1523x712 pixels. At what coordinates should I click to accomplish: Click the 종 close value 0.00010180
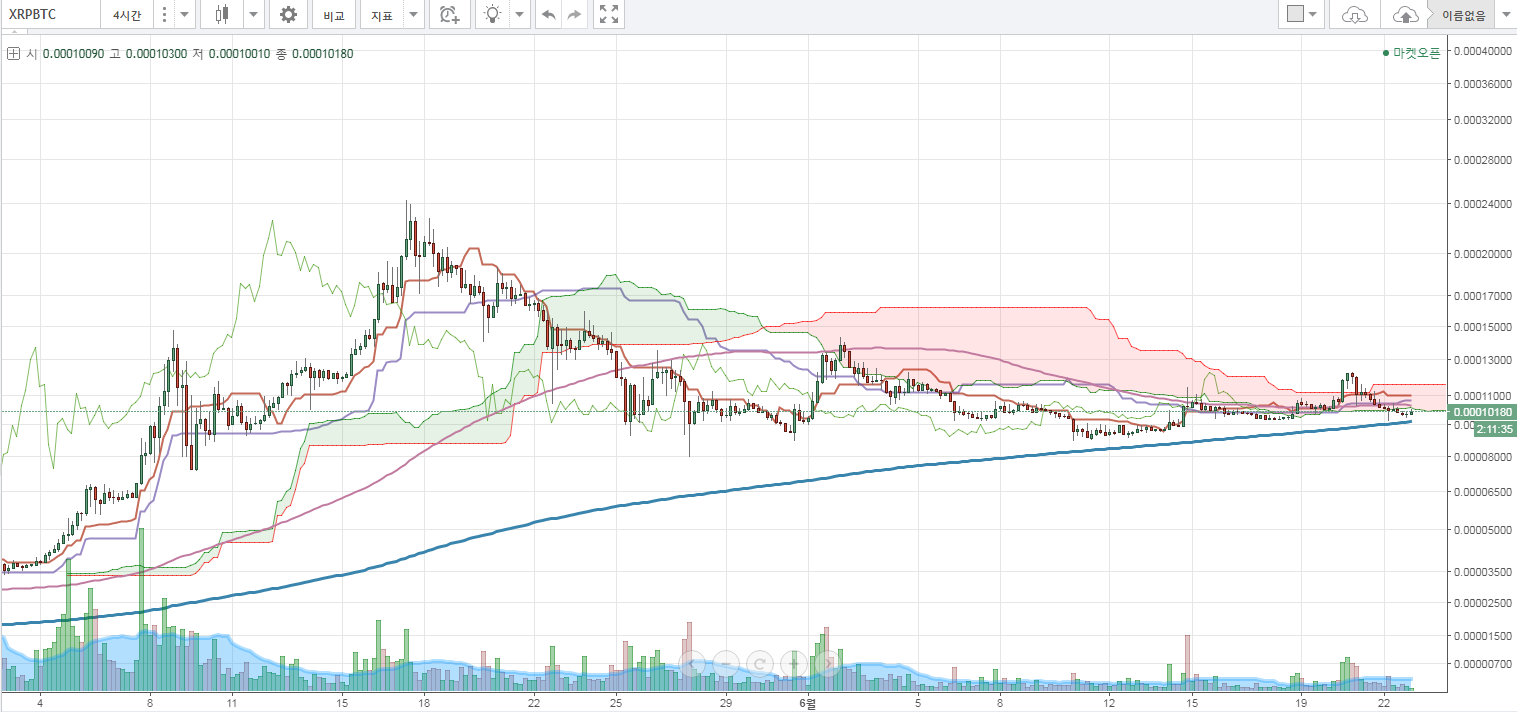tap(322, 53)
